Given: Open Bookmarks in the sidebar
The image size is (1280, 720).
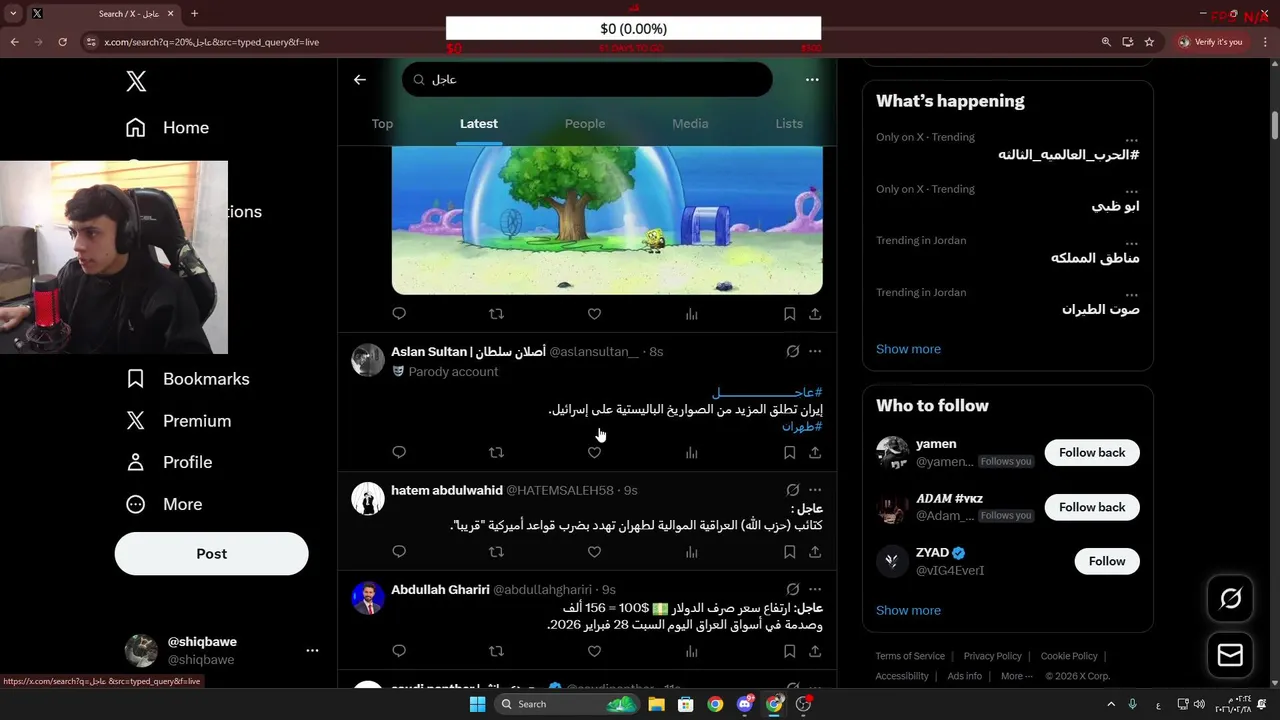Looking at the screenshot, I should tap(187, 379).
